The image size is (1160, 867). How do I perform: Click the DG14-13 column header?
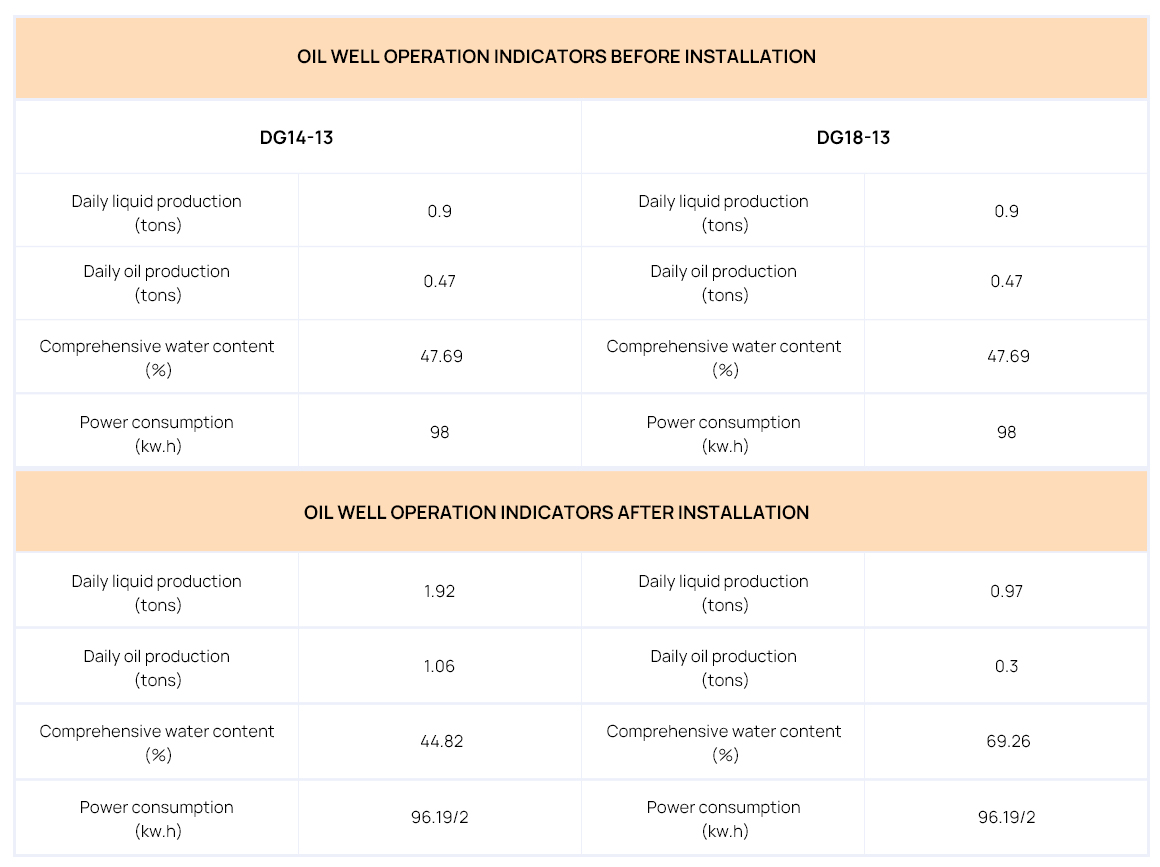coord(297,138)
